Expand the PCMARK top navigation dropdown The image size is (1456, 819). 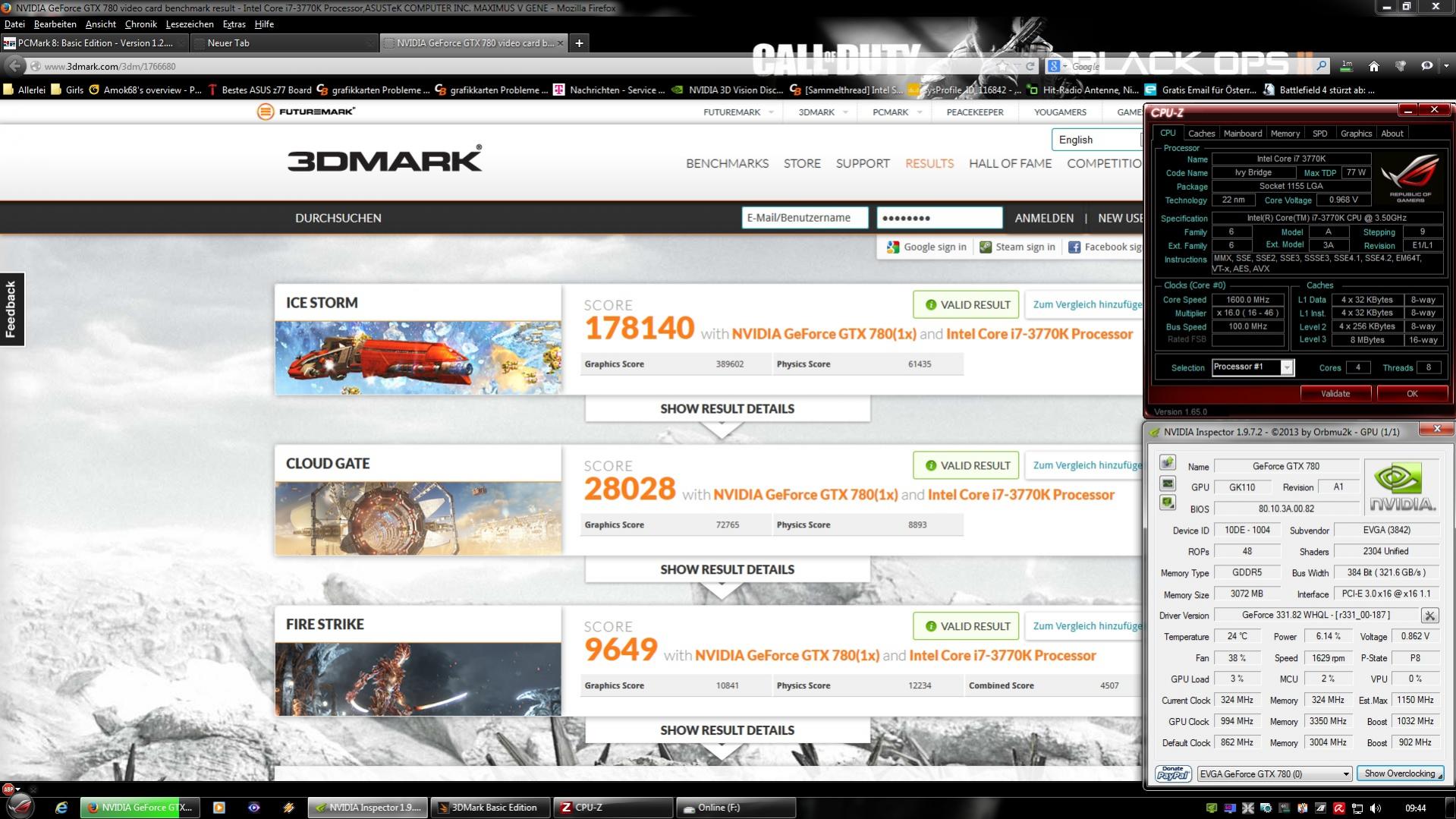coord(919,112)
